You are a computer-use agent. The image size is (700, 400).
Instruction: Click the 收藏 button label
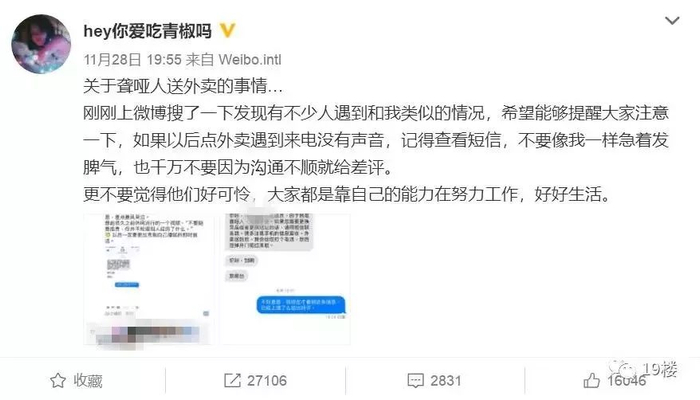[x=88, y=381]
